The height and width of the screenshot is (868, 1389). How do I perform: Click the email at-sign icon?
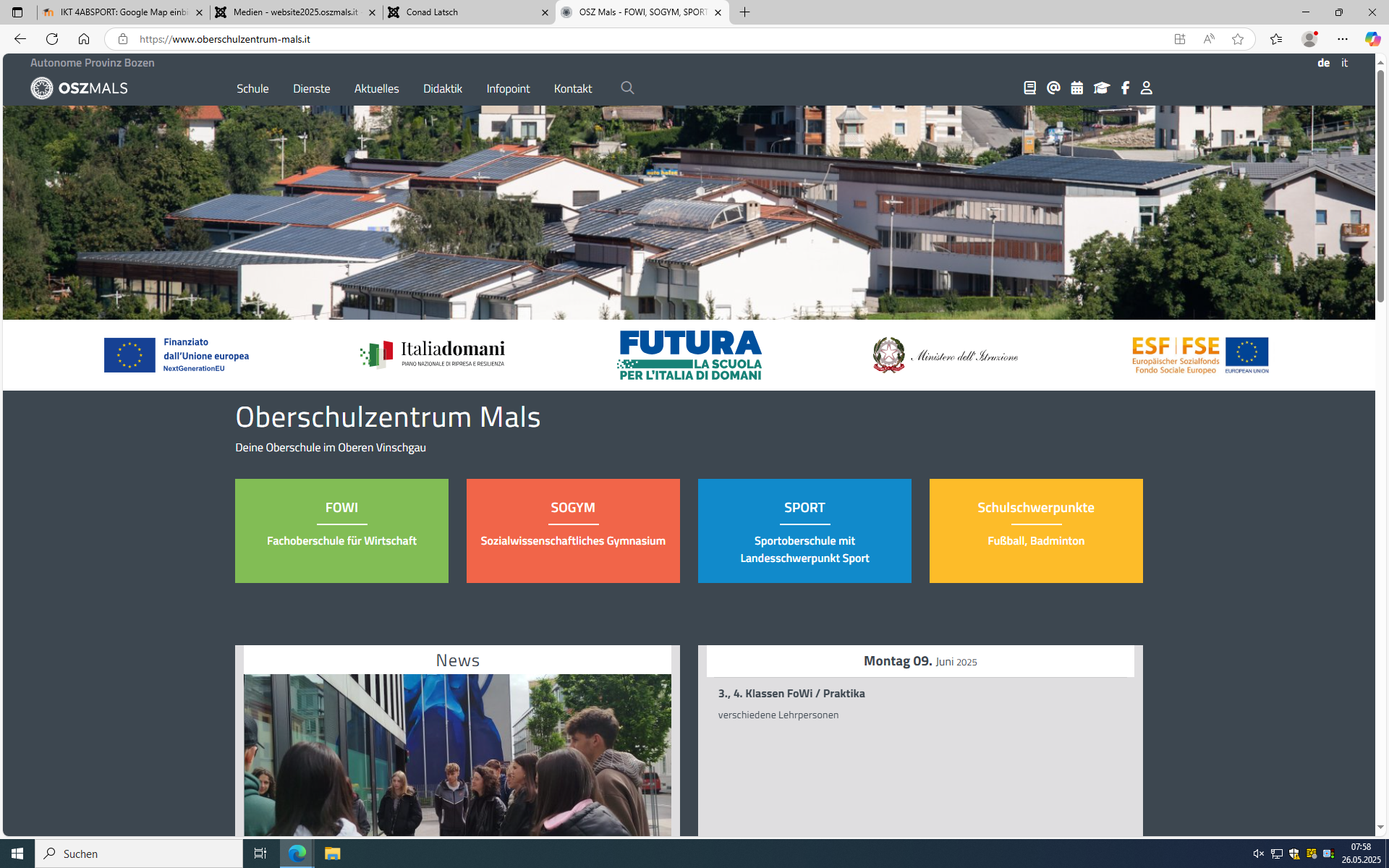1053,88
